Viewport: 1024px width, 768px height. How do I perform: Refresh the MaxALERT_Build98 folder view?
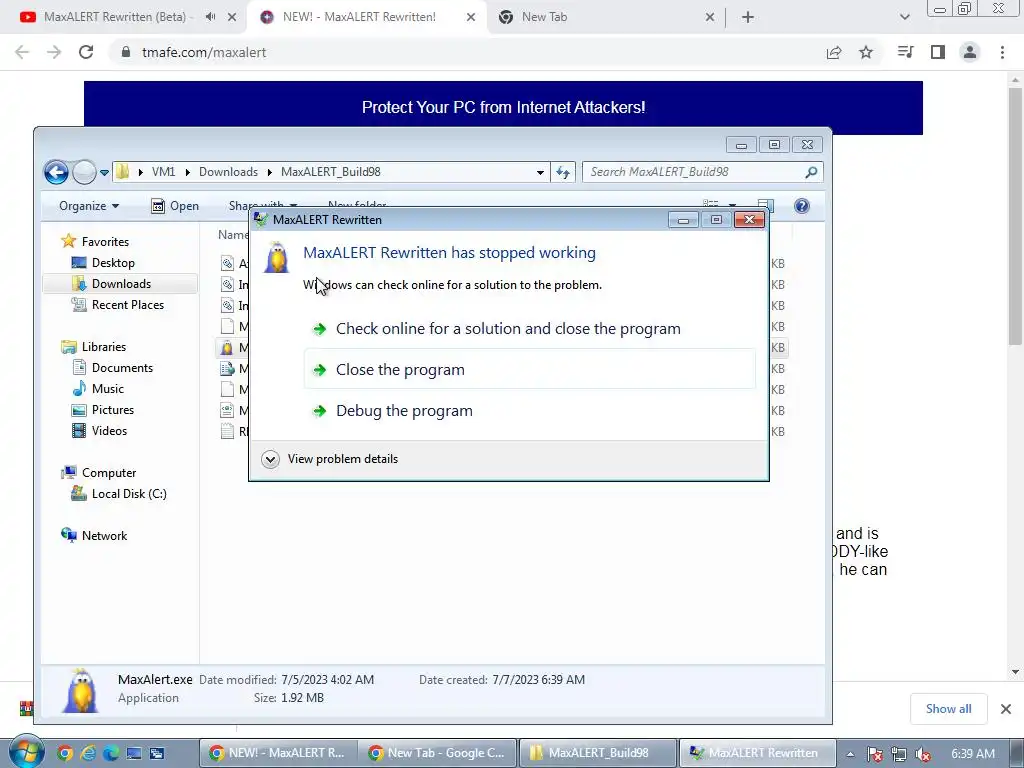point(562,172)
